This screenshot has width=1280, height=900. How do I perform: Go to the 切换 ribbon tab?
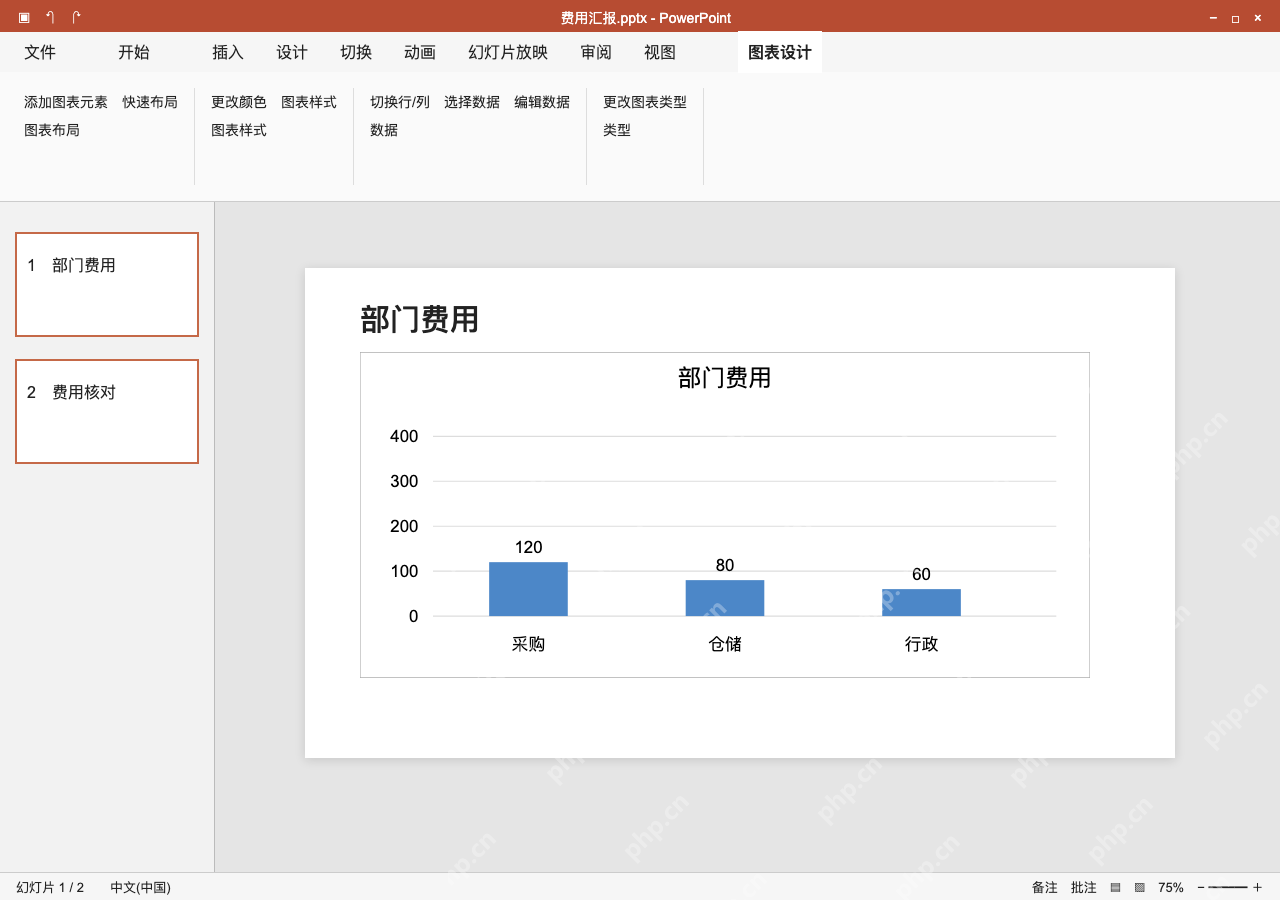coord(356,52)
